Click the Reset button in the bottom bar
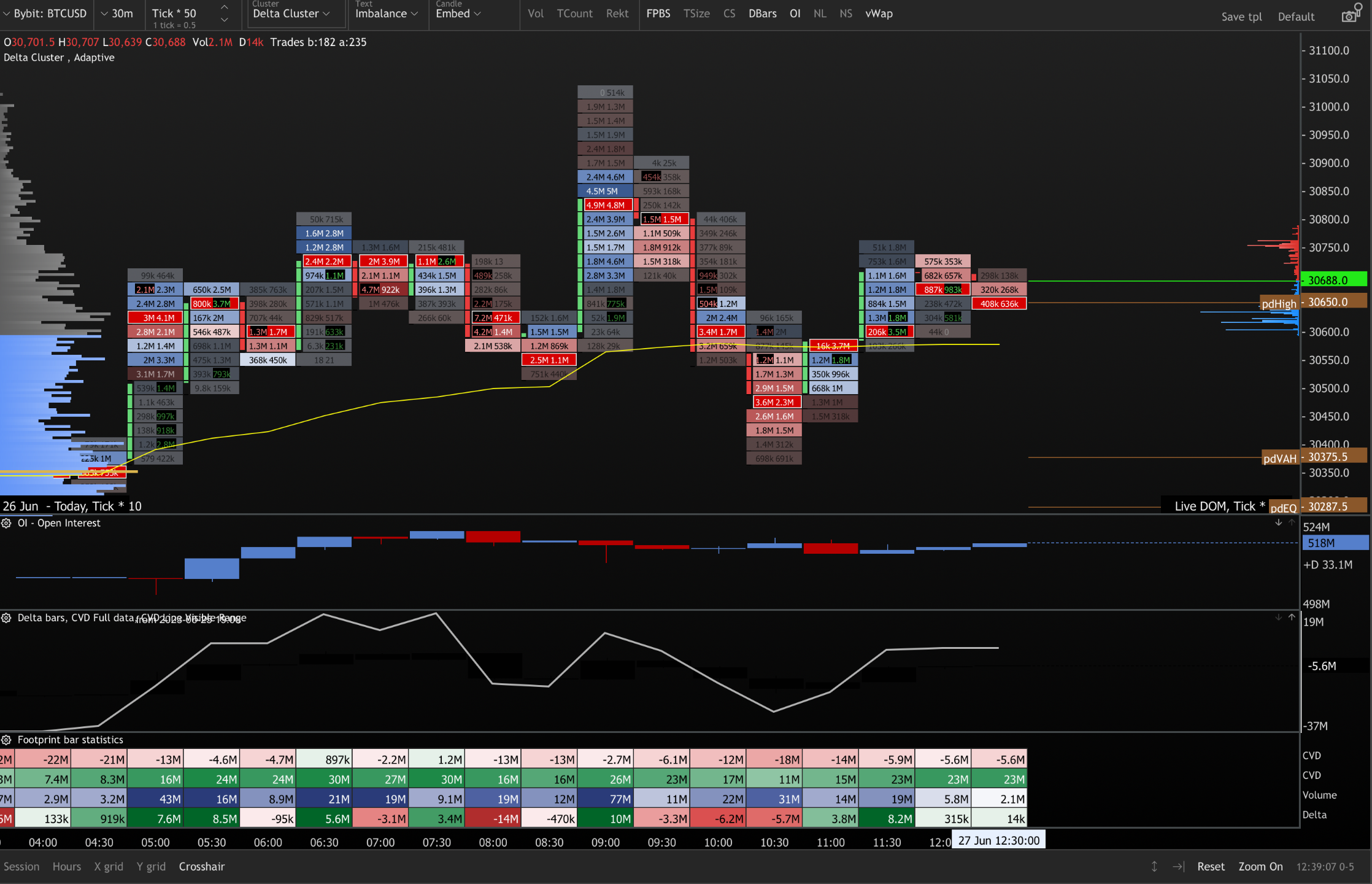The width and height of the screenshot is (1372, 884). coord(1211,866)
